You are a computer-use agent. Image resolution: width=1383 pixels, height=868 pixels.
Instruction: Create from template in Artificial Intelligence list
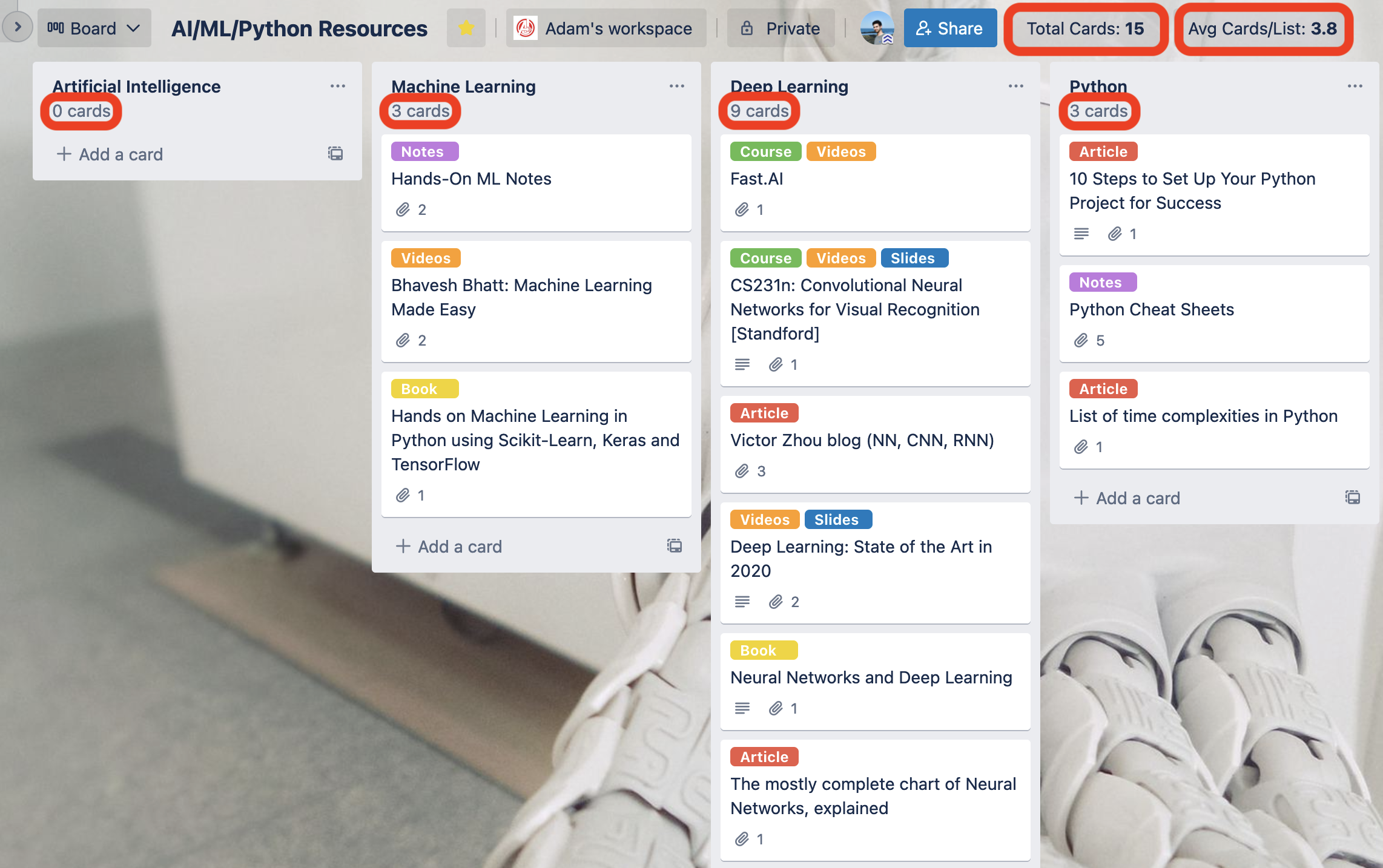coord(335,154)
